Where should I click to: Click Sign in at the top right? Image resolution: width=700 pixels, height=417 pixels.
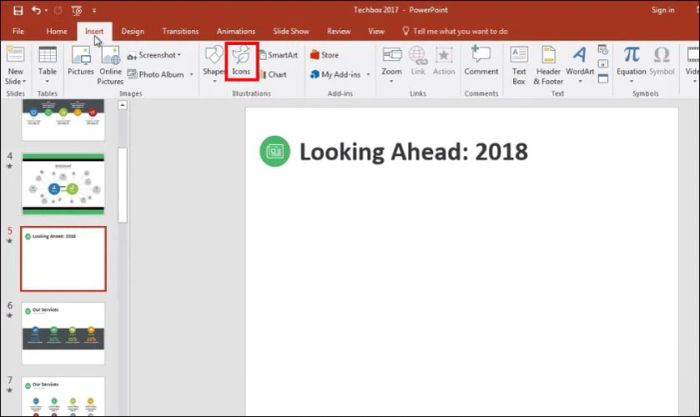[663, 10]
